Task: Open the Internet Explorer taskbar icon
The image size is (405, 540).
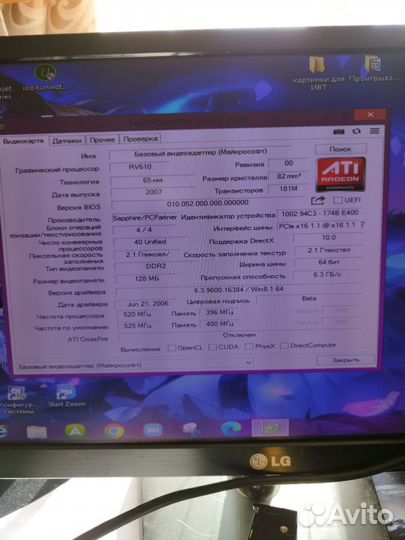Action: (x=3, y=432)
